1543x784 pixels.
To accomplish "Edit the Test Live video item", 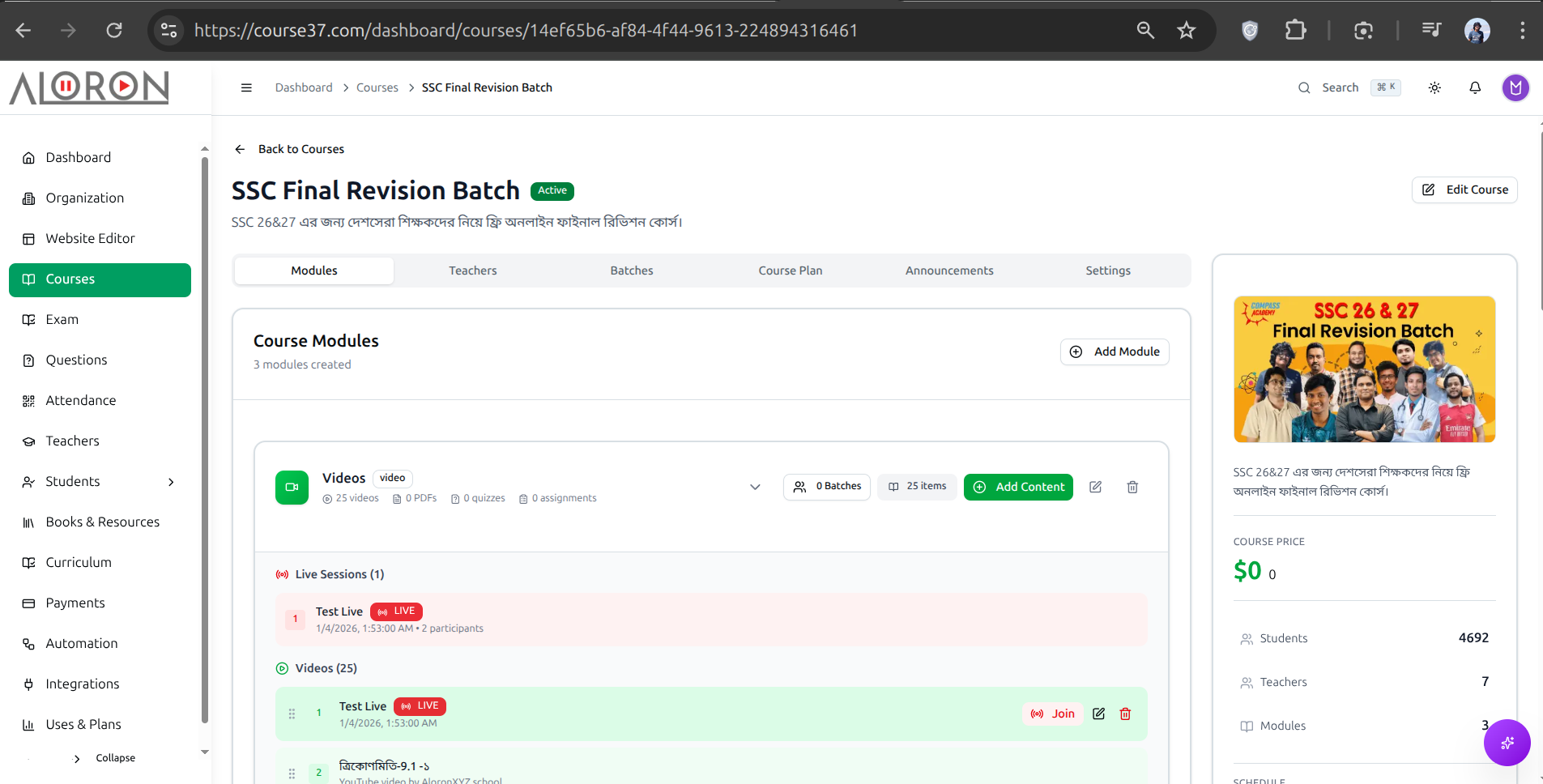I will (1098, 714).
